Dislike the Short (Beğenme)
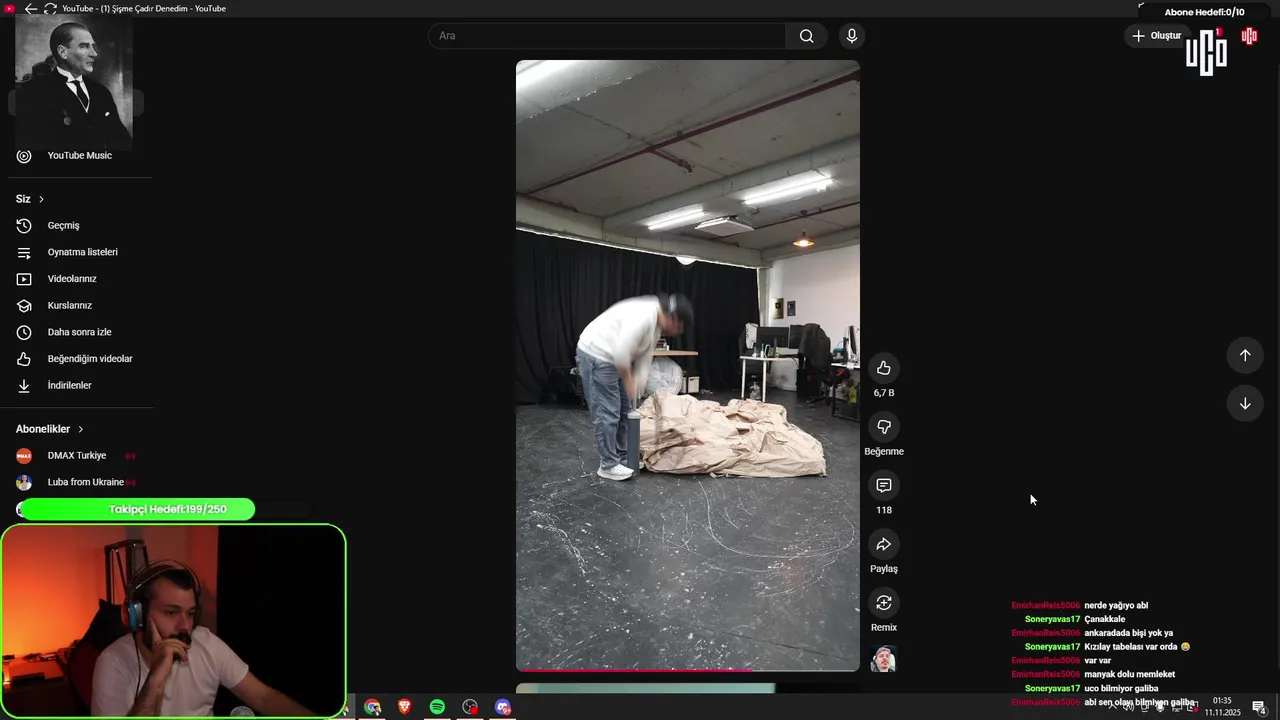The width and height of the screenshot is (1280, 720). 884,427
